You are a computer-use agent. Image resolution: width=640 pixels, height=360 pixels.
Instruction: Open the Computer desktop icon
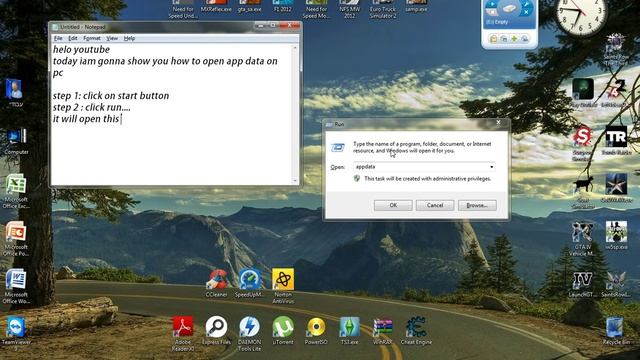pos(16,141)
